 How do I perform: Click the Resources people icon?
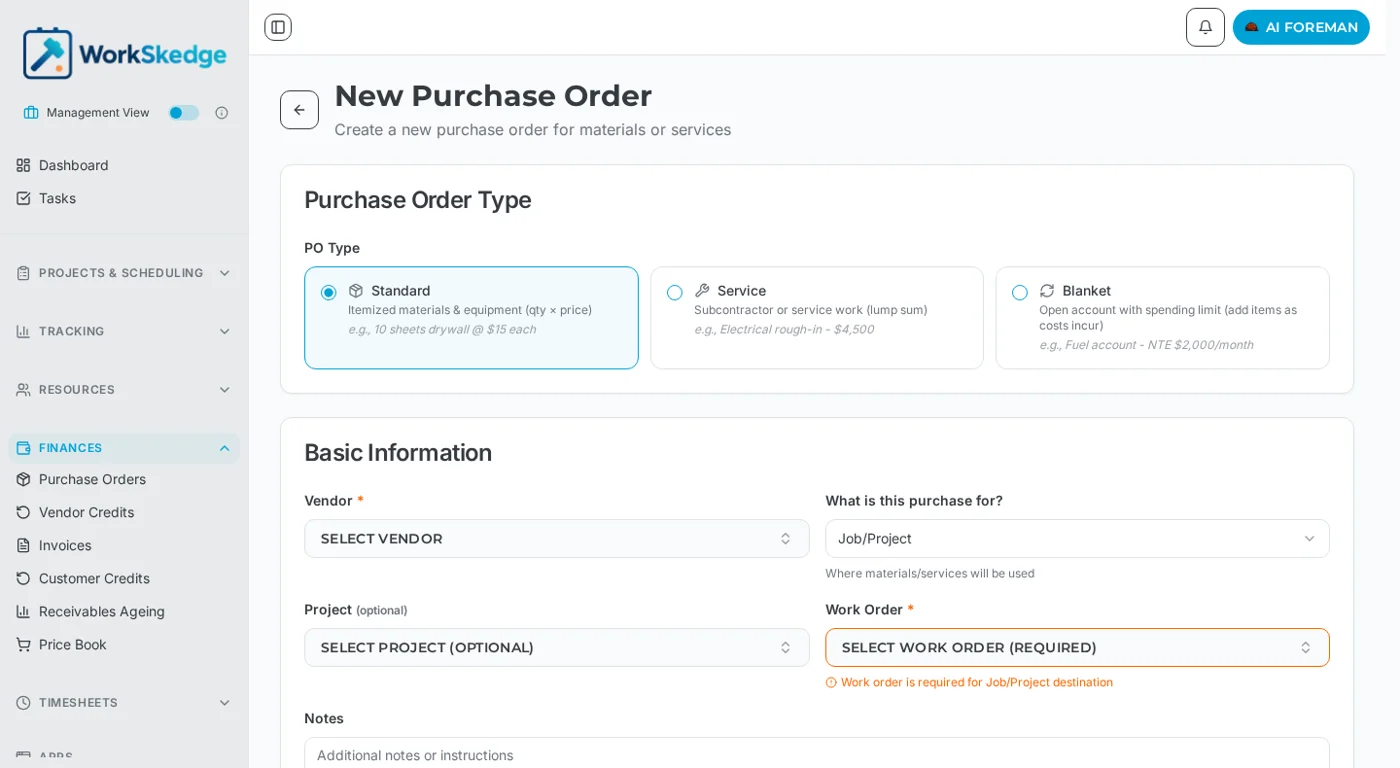[23, 389]
